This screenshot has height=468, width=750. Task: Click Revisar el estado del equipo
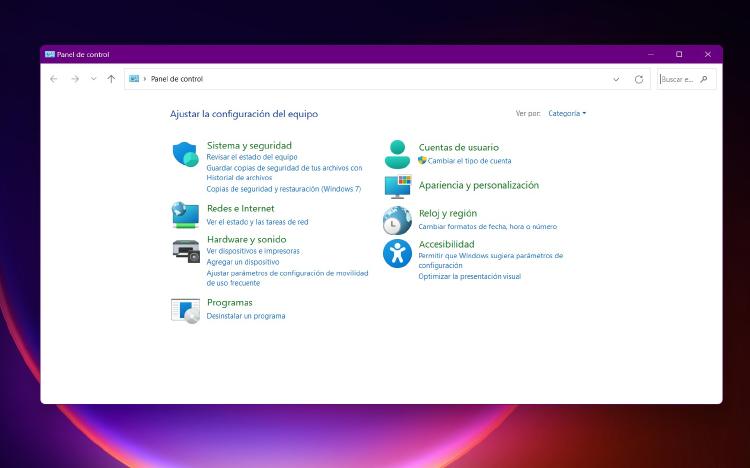[252, 157]
